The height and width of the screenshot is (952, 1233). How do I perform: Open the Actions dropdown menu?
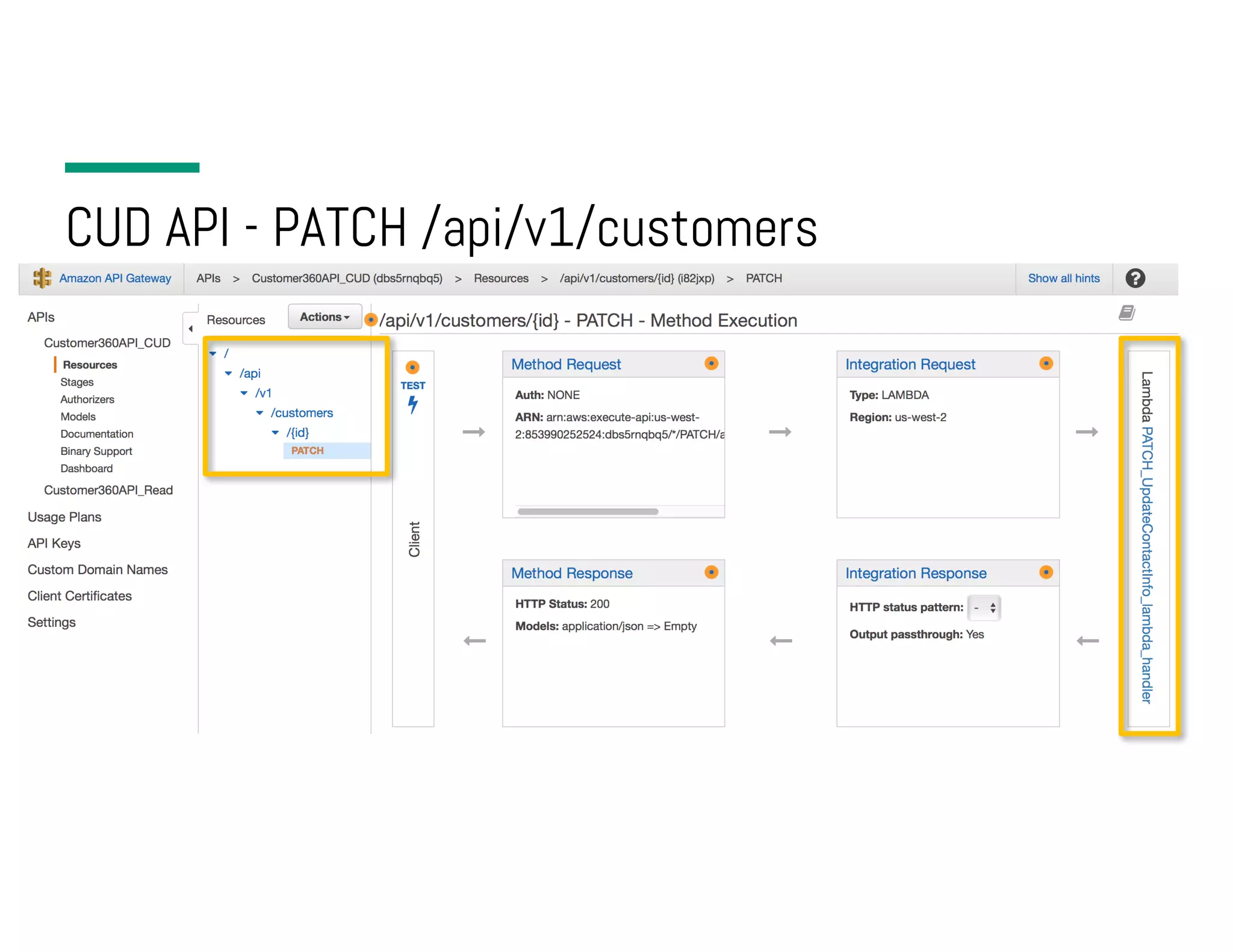[325, 317]
